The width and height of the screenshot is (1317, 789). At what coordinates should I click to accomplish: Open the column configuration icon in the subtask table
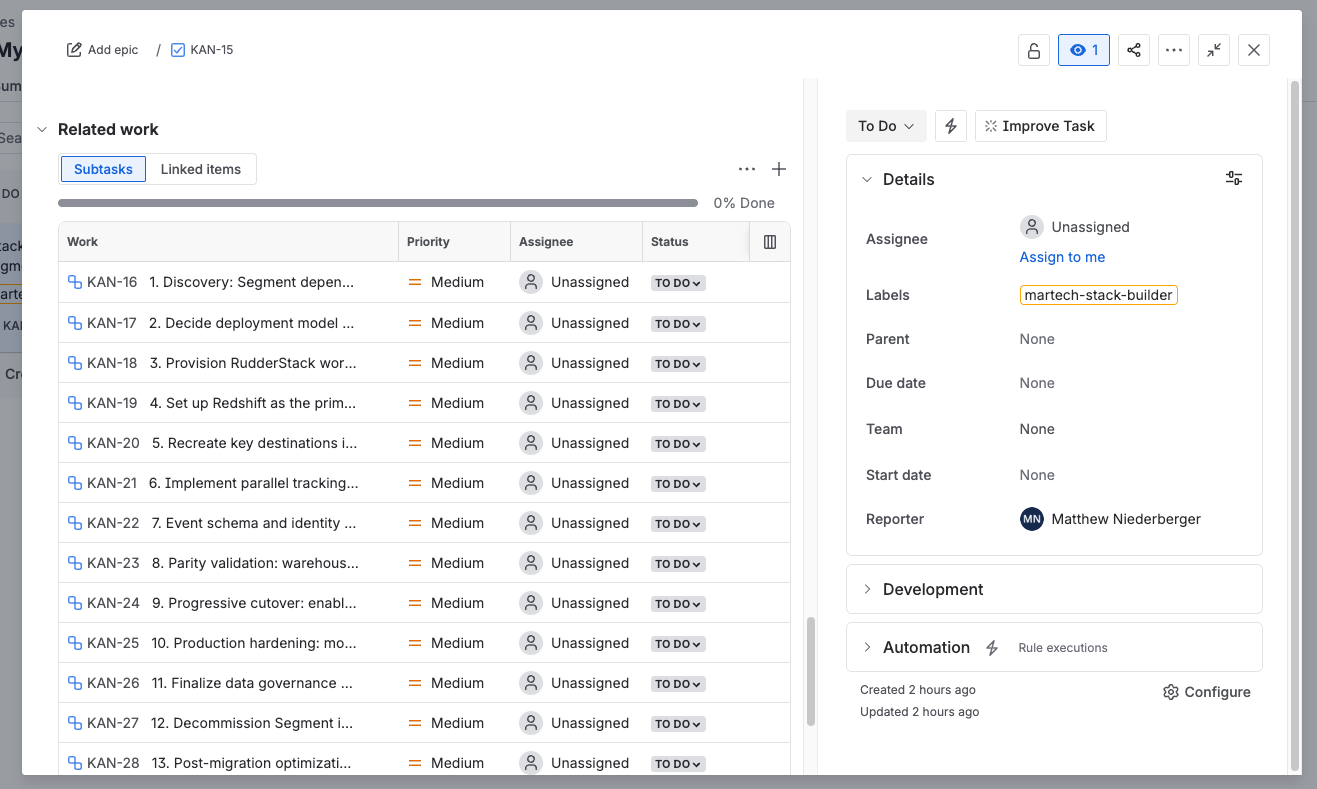coord(770,242)
